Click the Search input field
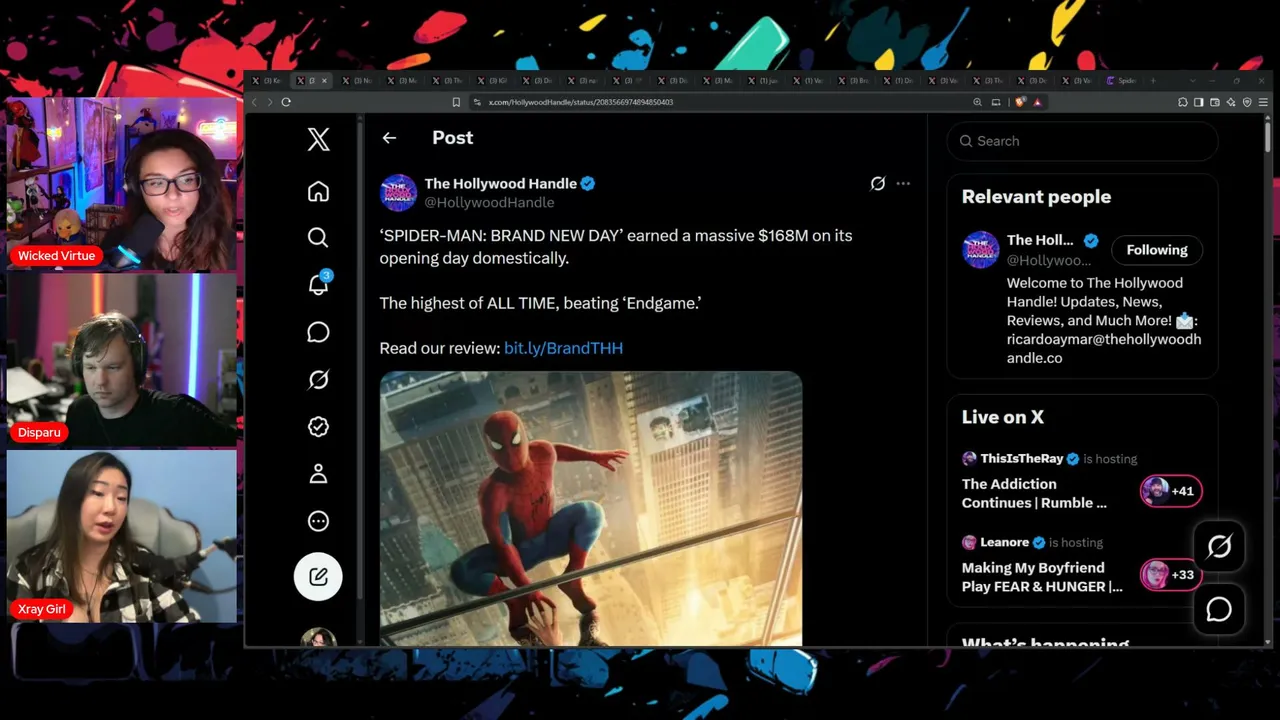 tap(1082, 141)
